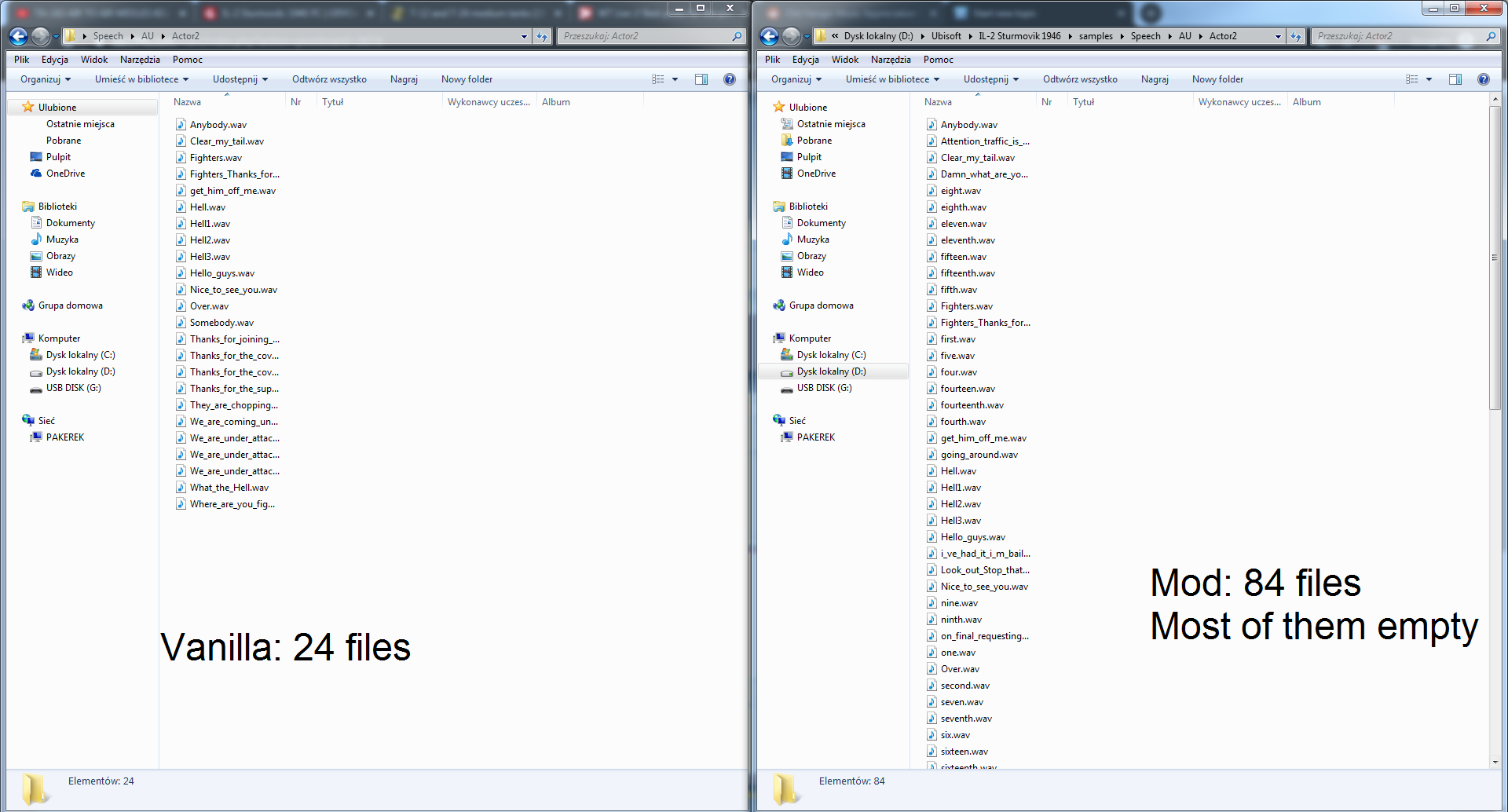Refresh the left window address bar
The height and width of the screenshot is (812, 1508).
pyautogui.click(x=542, y=36)
